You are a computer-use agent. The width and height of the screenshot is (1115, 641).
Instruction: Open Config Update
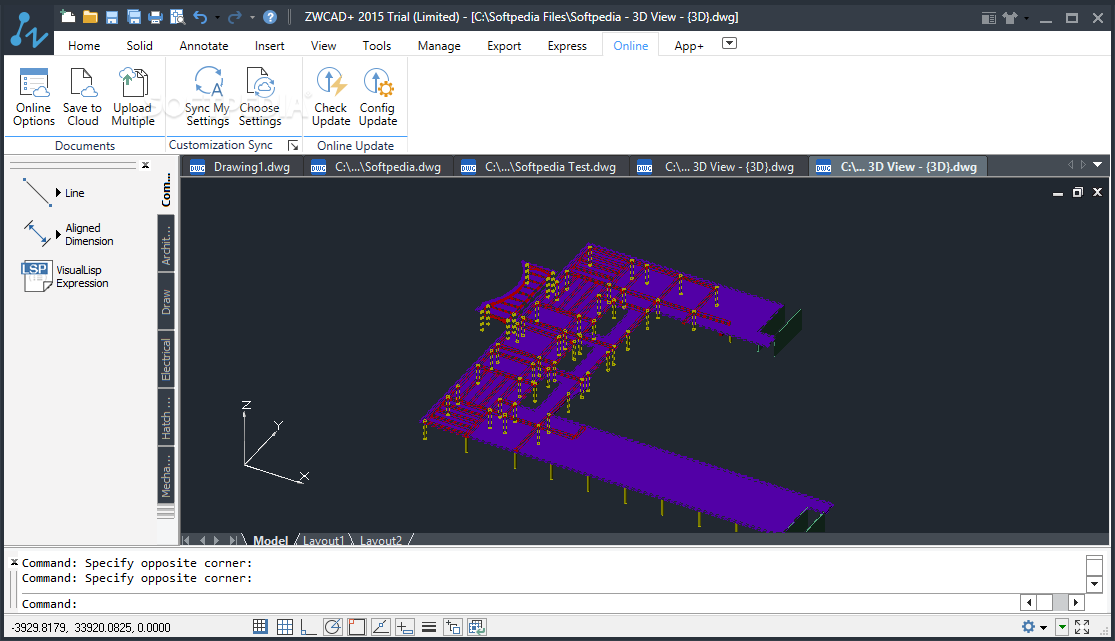click(x=378, y=97)
